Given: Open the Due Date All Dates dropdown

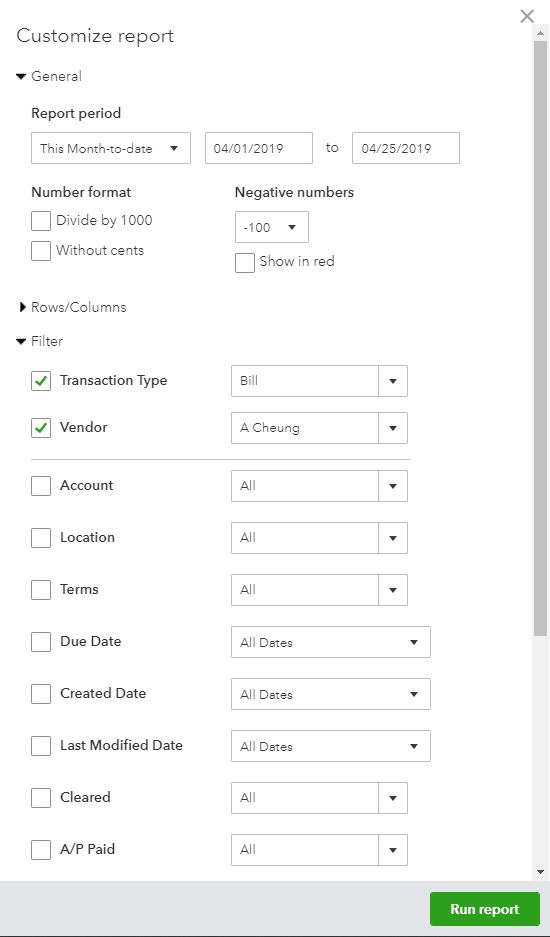Looking at the screenshot, I should (x=331, y=642).
